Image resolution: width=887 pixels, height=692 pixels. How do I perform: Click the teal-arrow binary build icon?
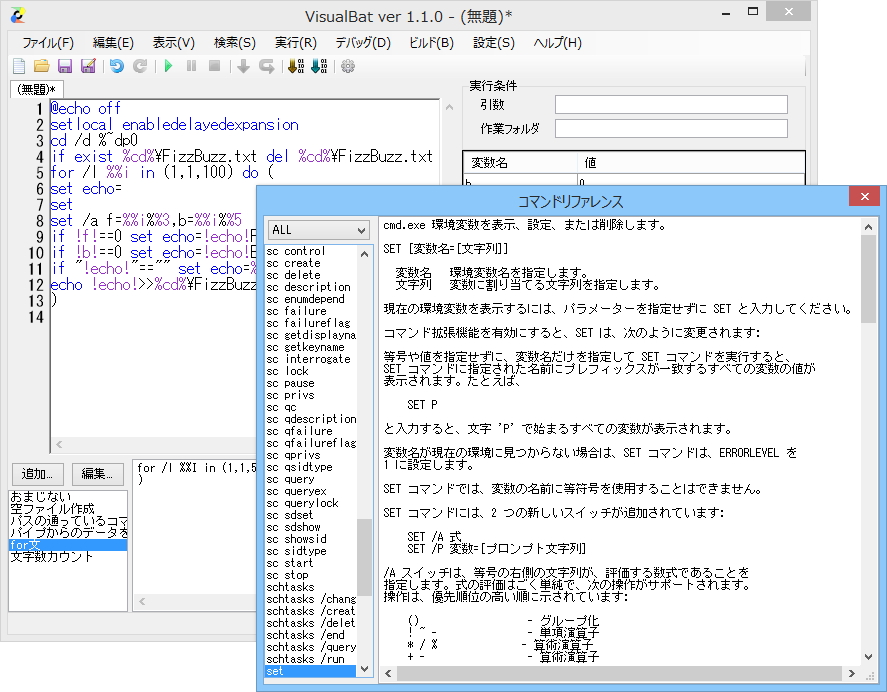(x=319, y=66)
